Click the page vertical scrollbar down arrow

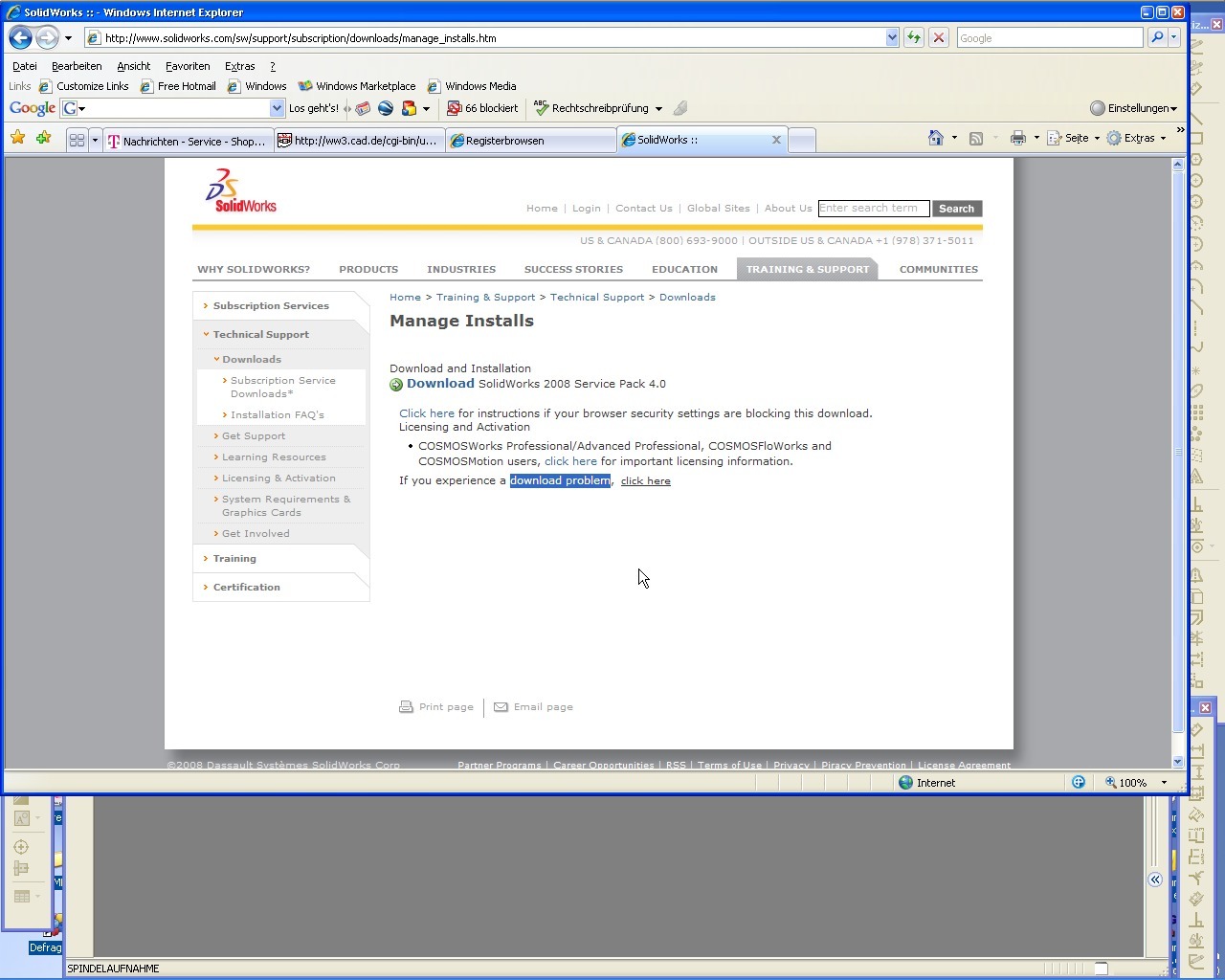(1178, 762)
